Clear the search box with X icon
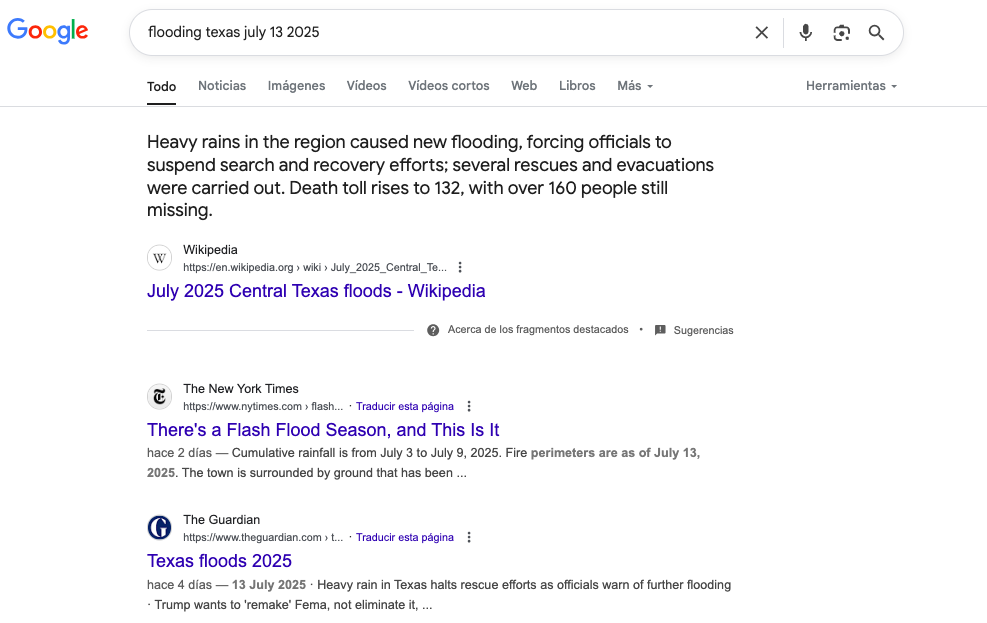This screenshot has width=987, height=623. pos(762,33)
